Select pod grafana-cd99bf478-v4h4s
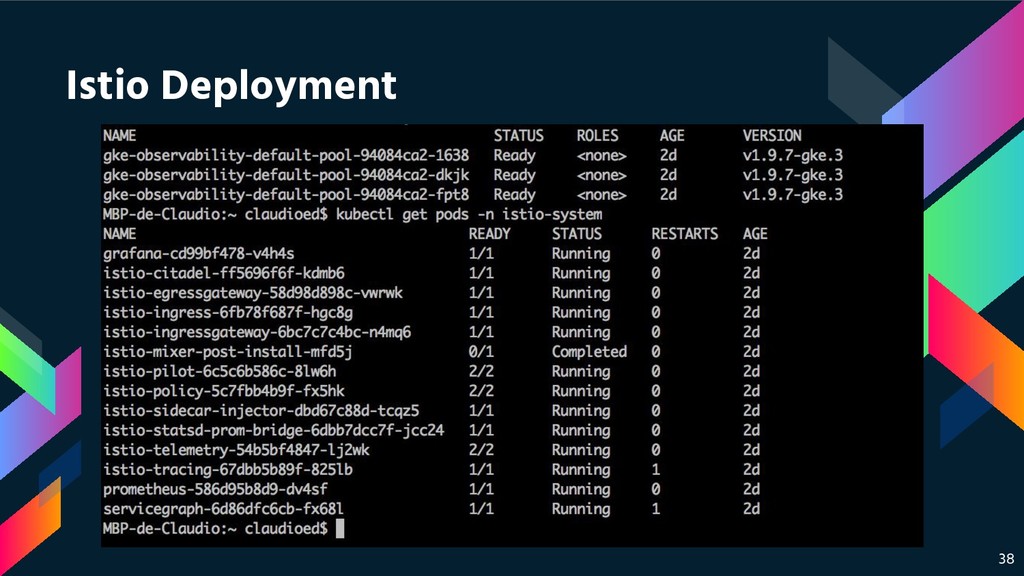Screen dimensions: 1024x576 click(199, 253)
